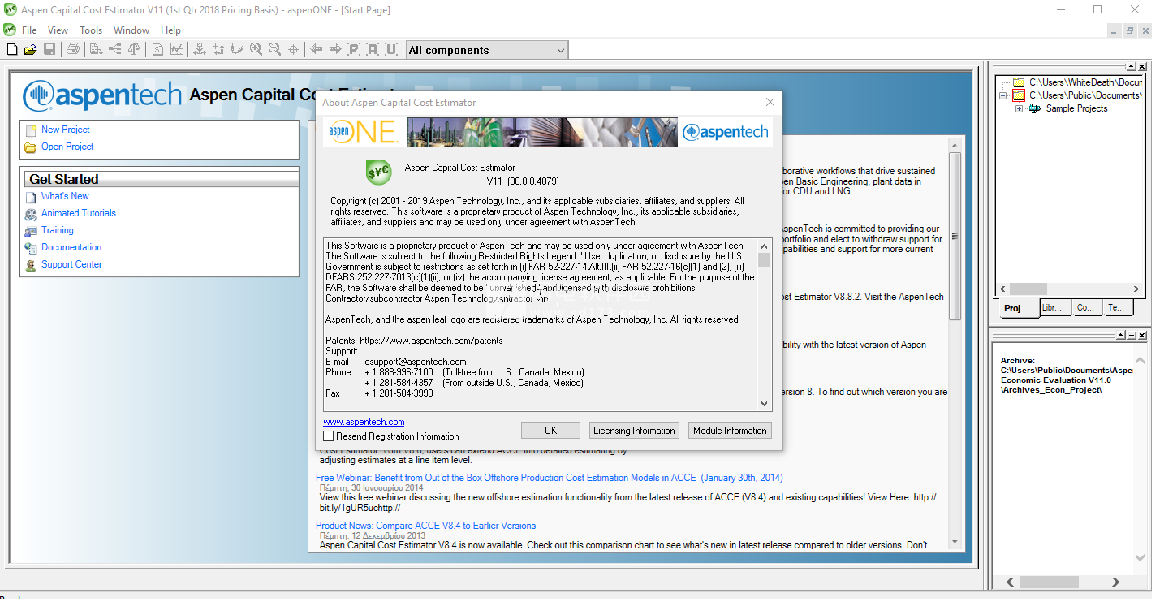This screenshot has height=599, width=1152.
Task: Select the C:\Users\WhiteDeath tree item
Action: 1085,82
